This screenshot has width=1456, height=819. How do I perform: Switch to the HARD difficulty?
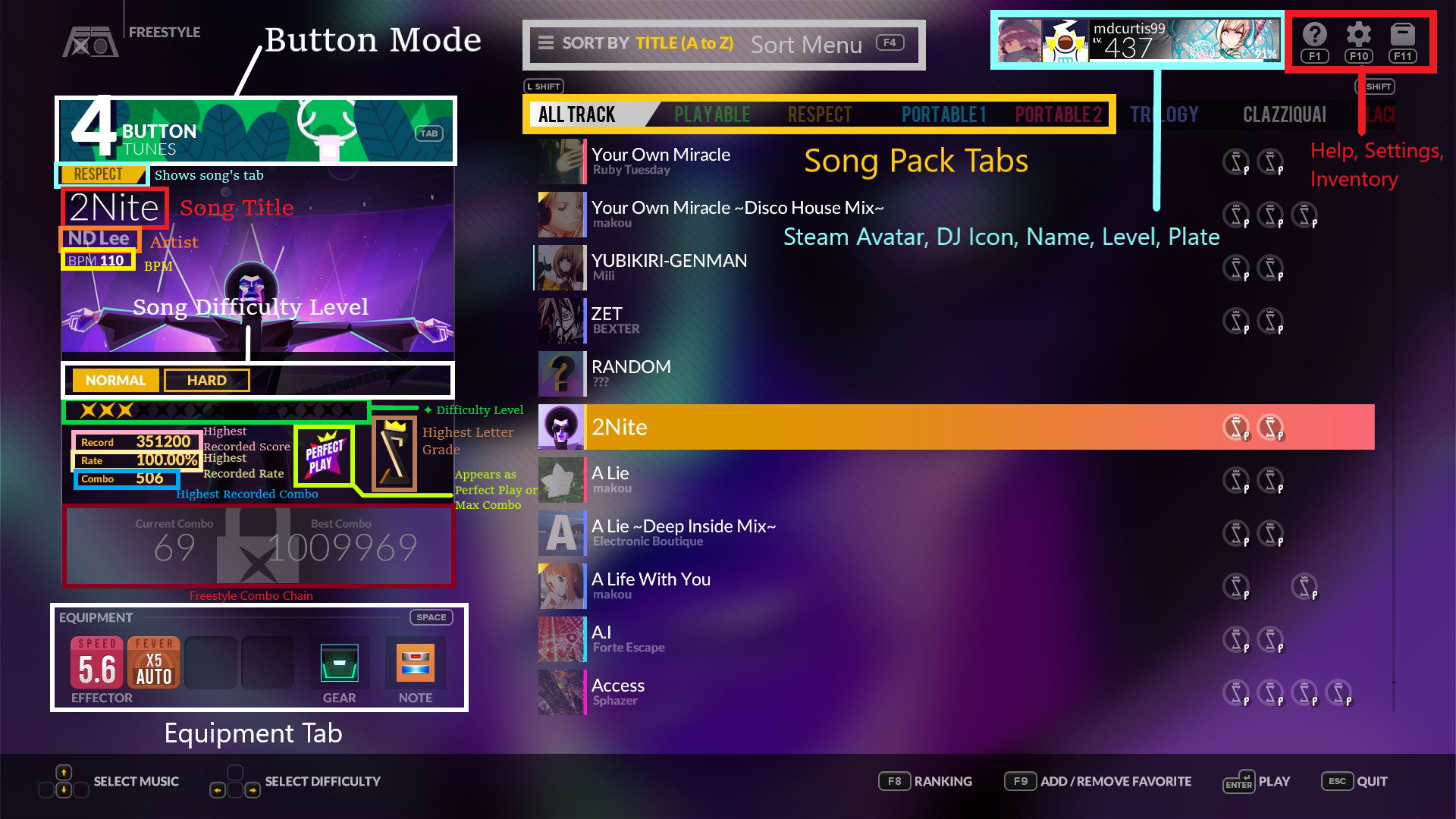[x=207, y=380]
